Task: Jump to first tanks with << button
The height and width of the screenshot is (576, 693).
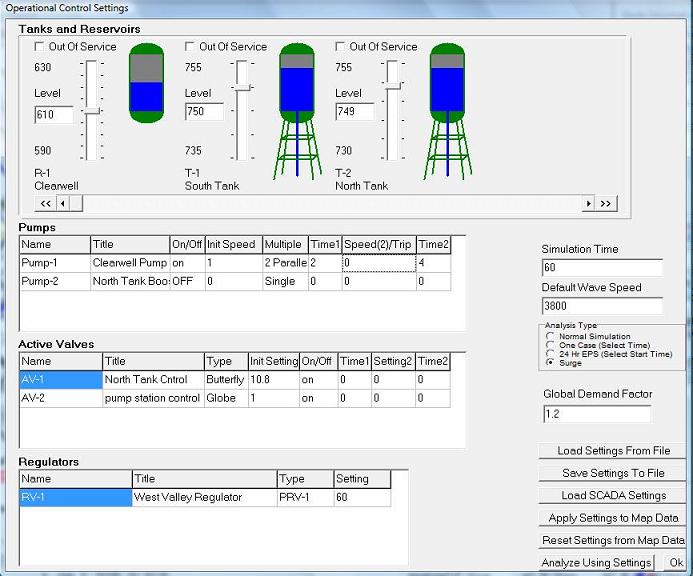Action: pyautogui.click(x=46, y=204)
